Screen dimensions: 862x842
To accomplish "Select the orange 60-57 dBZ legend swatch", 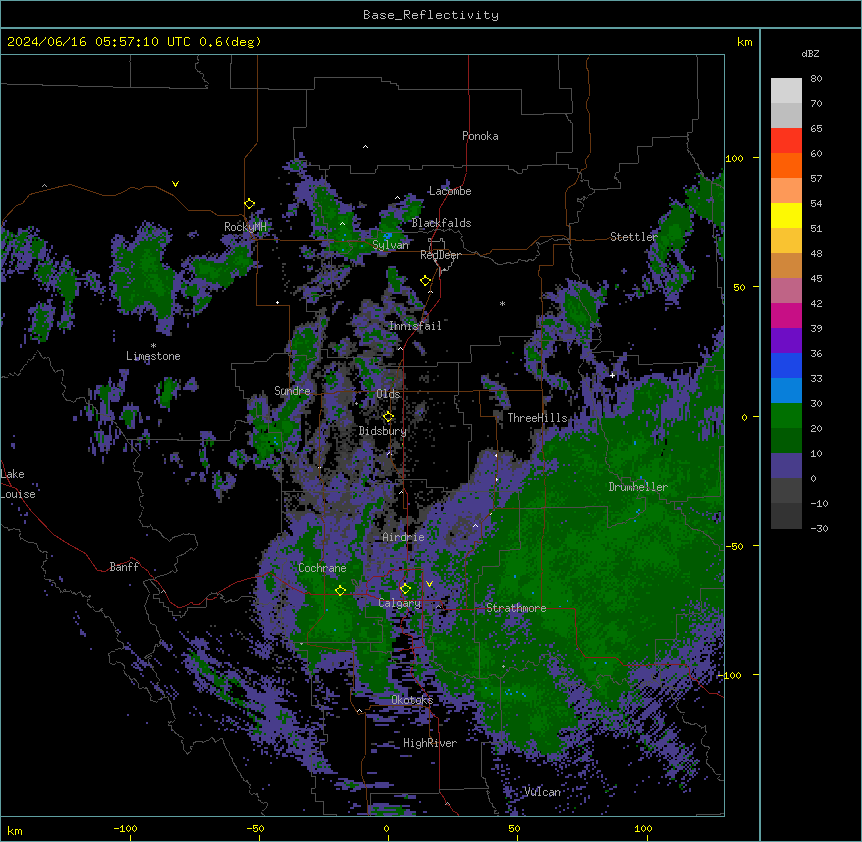I will pos(786,165).
